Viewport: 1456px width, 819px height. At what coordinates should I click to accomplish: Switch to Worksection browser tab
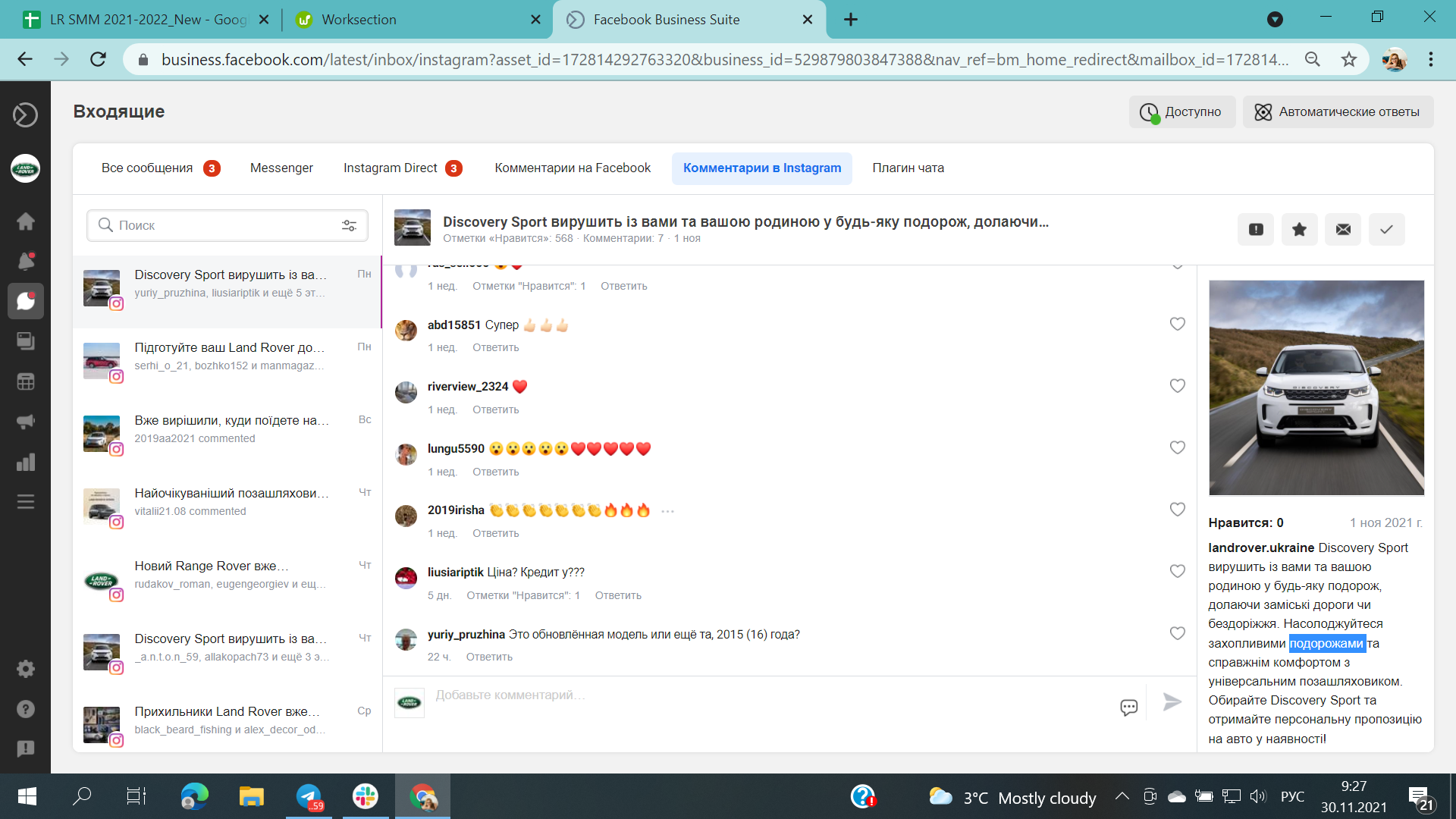[416, 20]
